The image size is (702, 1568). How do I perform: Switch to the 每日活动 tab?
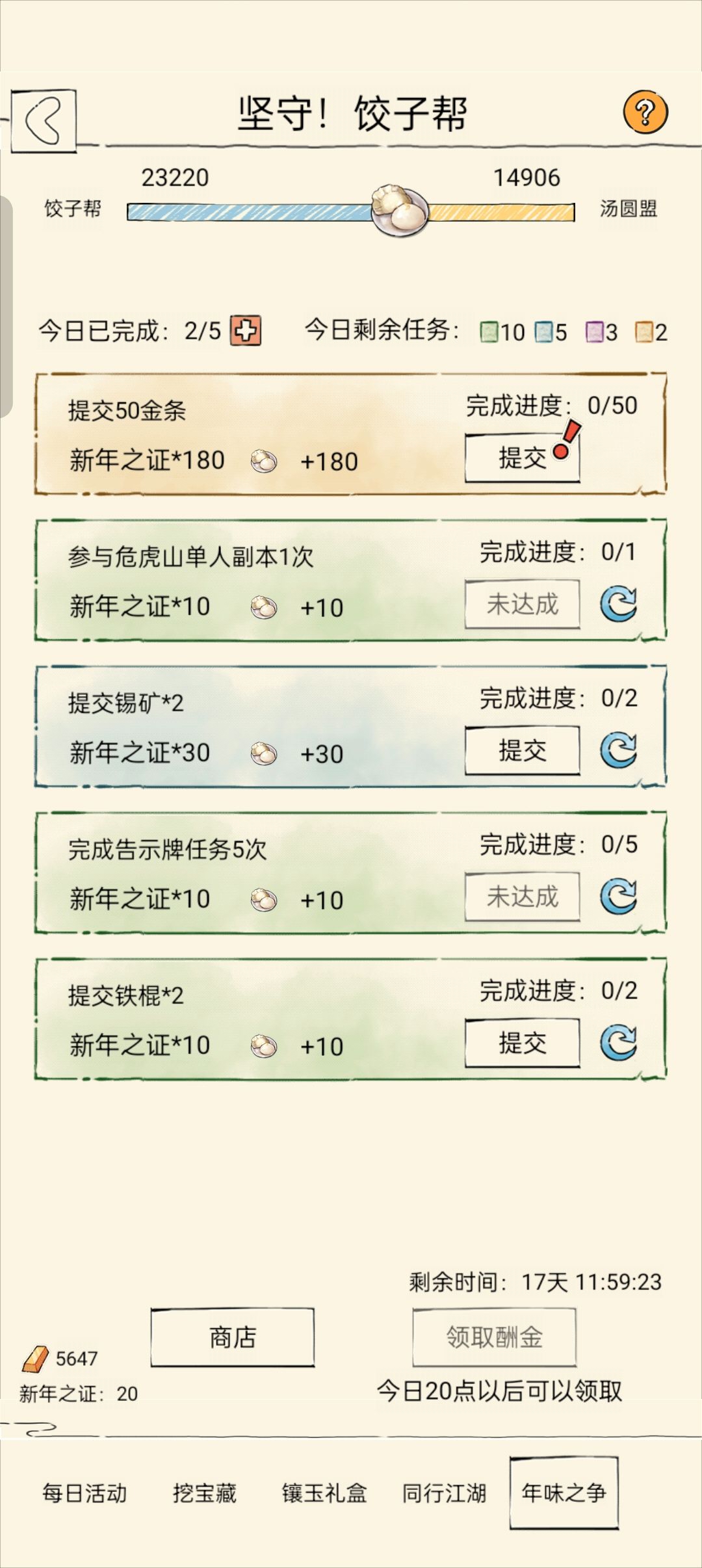[84, 1493]
